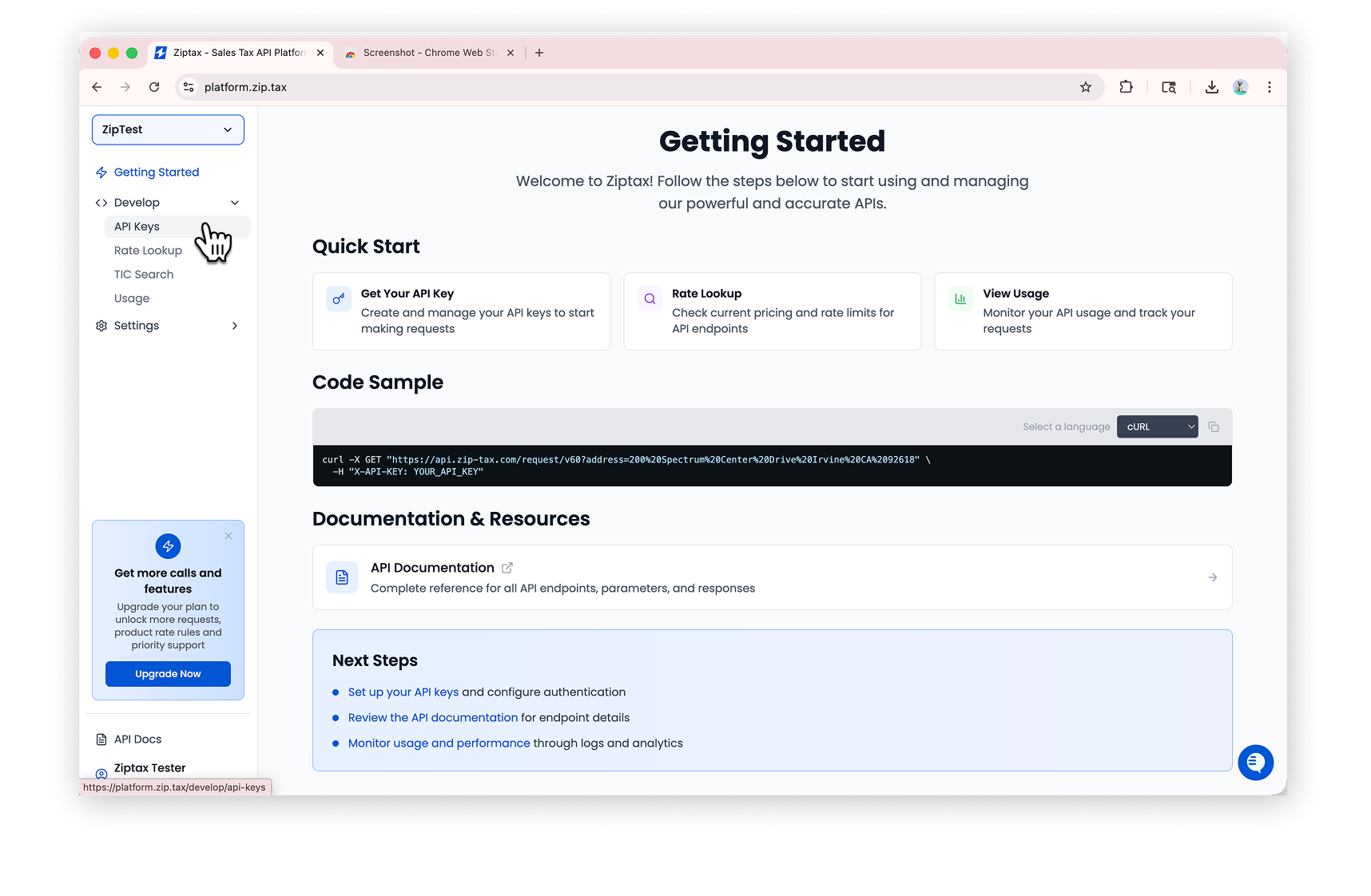The image size is (1371, 896).
Task: Expand the Settings section chevron
Action: [x=235, y=326]
